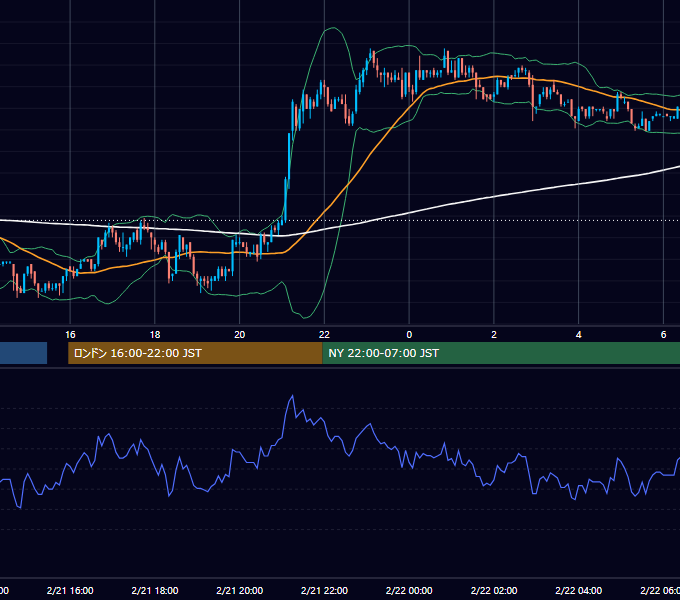This screenshot has width=680, height=600.
Task: Click the 2/21 18:00 time label
Action: tap(155, 590)
